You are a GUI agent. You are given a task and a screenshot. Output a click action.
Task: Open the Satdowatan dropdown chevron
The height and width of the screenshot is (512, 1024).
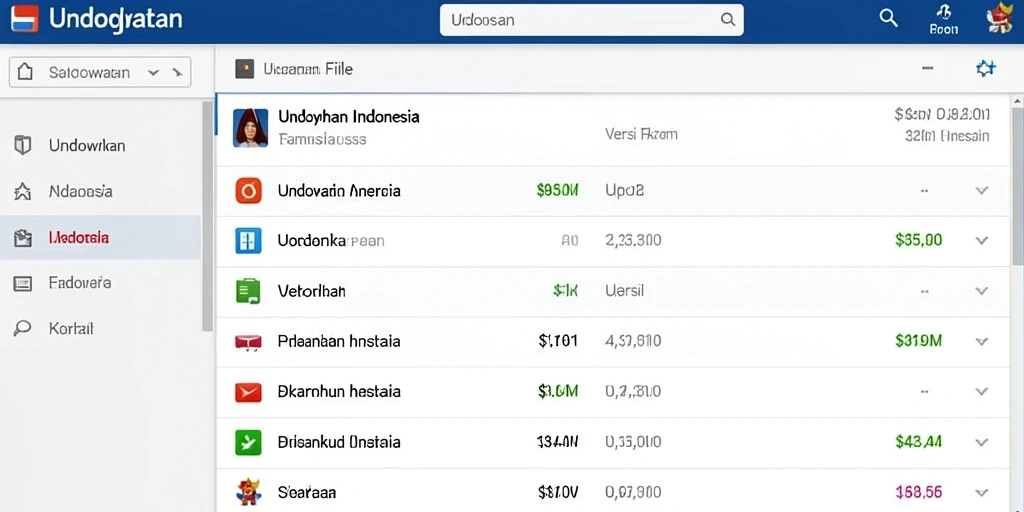pos(154,73)
